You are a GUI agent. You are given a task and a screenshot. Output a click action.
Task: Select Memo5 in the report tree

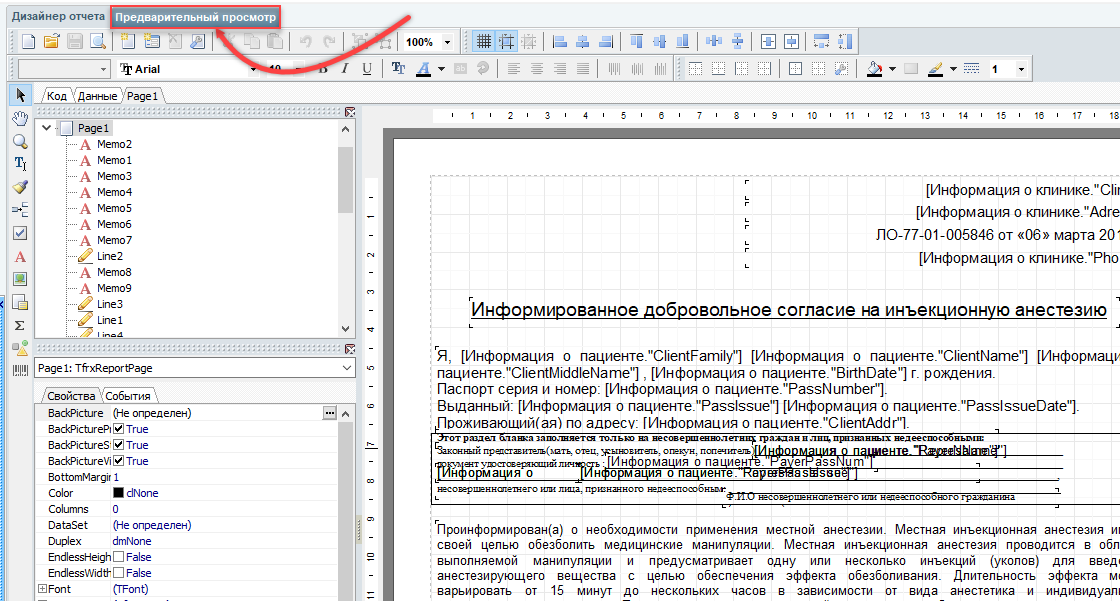pyautogui.click(x=114, y=208)
